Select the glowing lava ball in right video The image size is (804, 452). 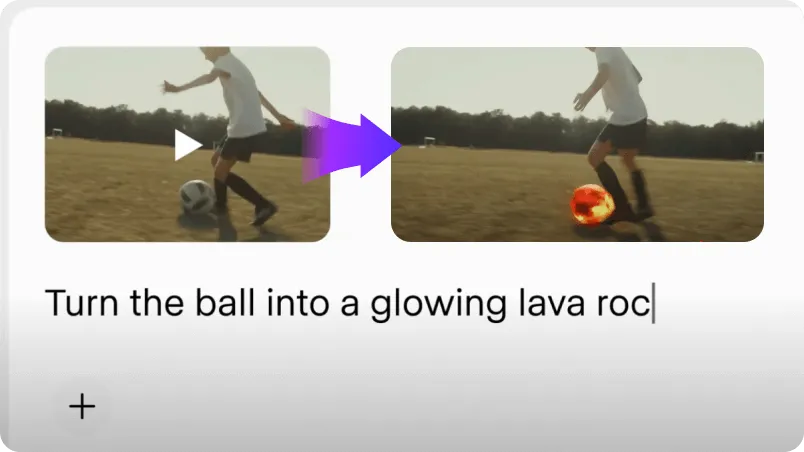click(x=592, y=204)
